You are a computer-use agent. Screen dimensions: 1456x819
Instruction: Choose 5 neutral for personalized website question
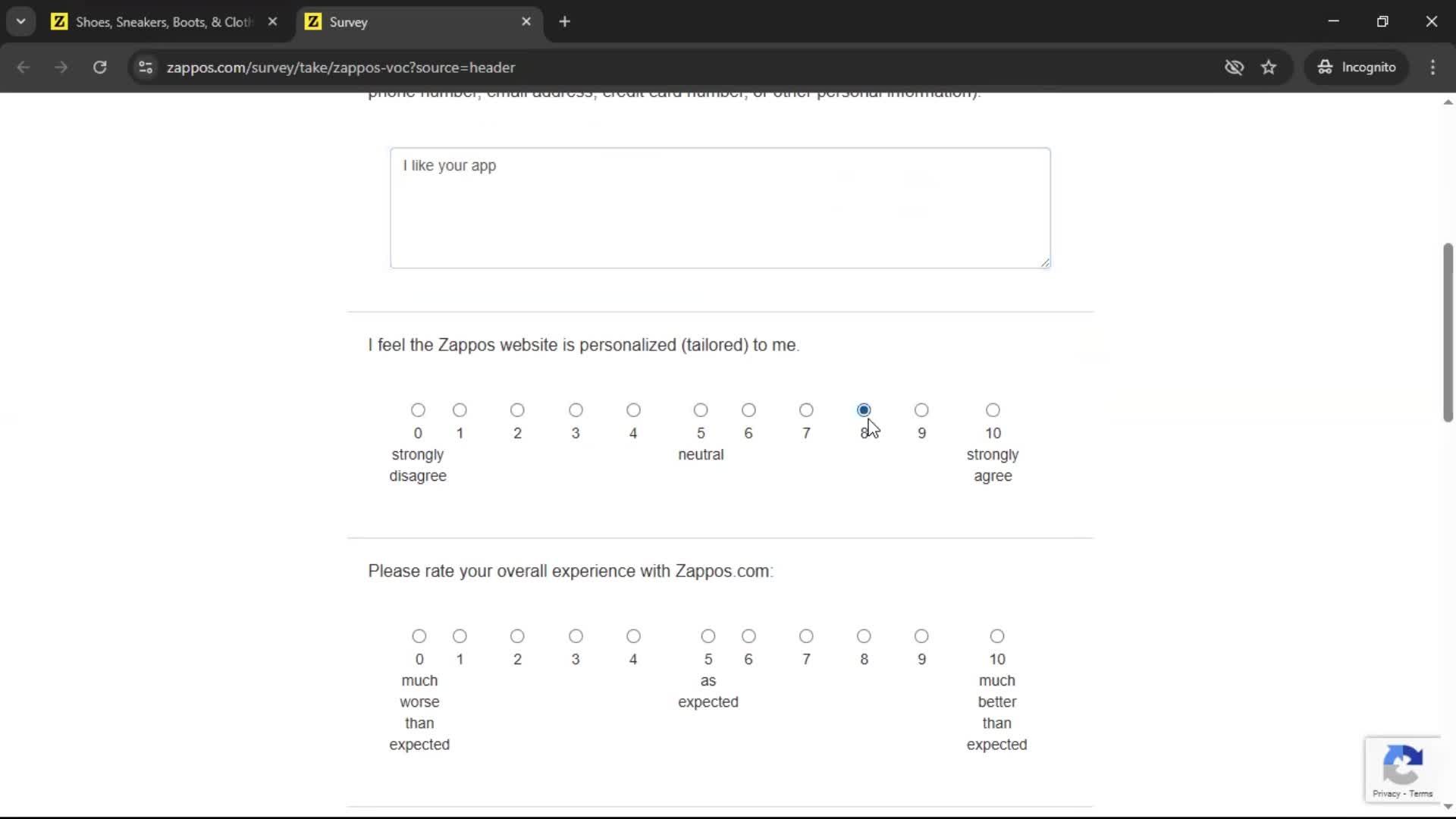[701, 410]
